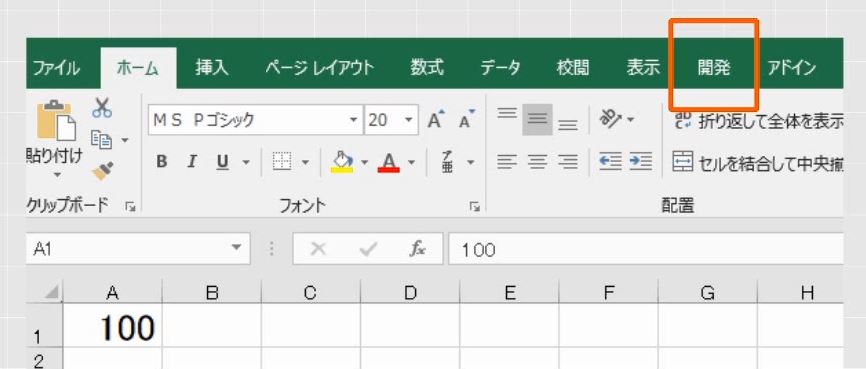Screen dimensions: 866x369
Task: Click the Paste clipboard icon
Action: pyautogui.click(x=56, y=119)
